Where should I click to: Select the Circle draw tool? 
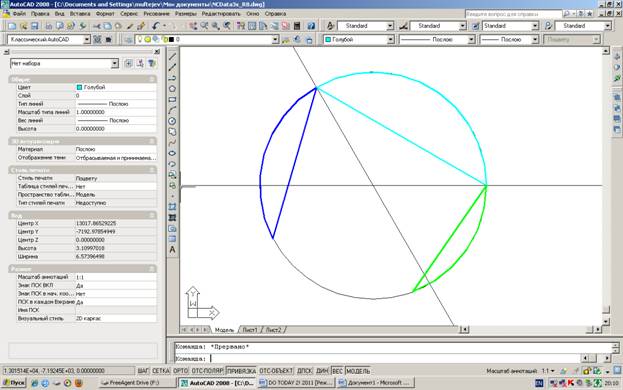click(x=172, y=121)
